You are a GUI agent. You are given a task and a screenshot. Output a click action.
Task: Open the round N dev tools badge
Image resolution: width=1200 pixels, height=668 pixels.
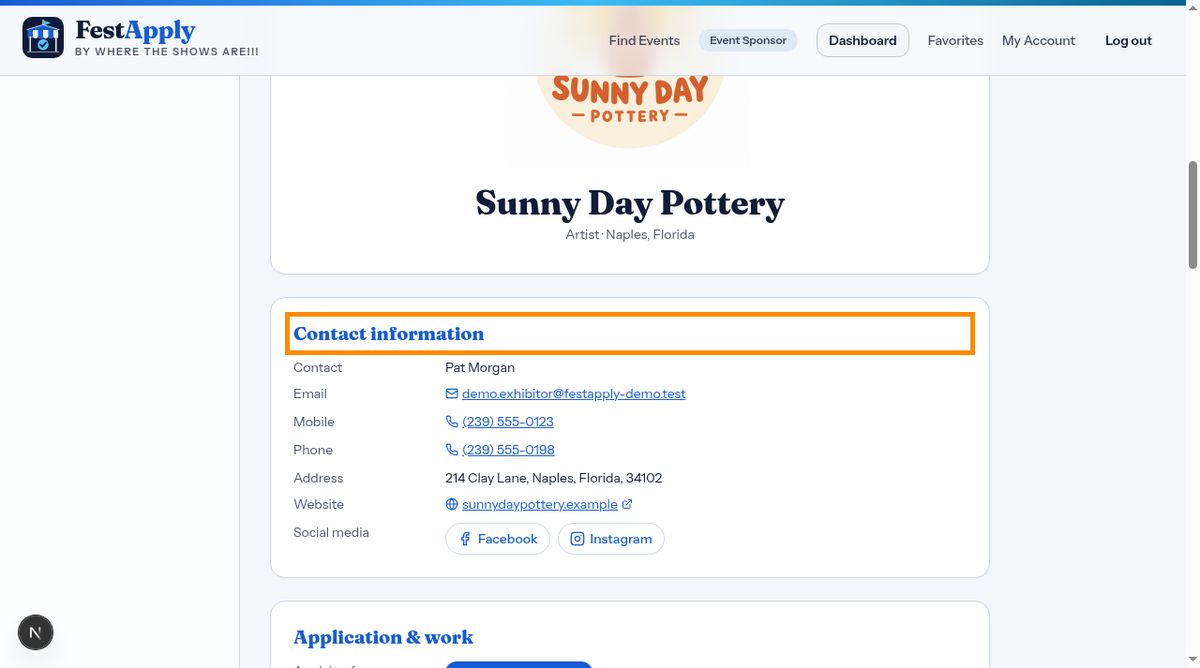[x=36, y=632]
